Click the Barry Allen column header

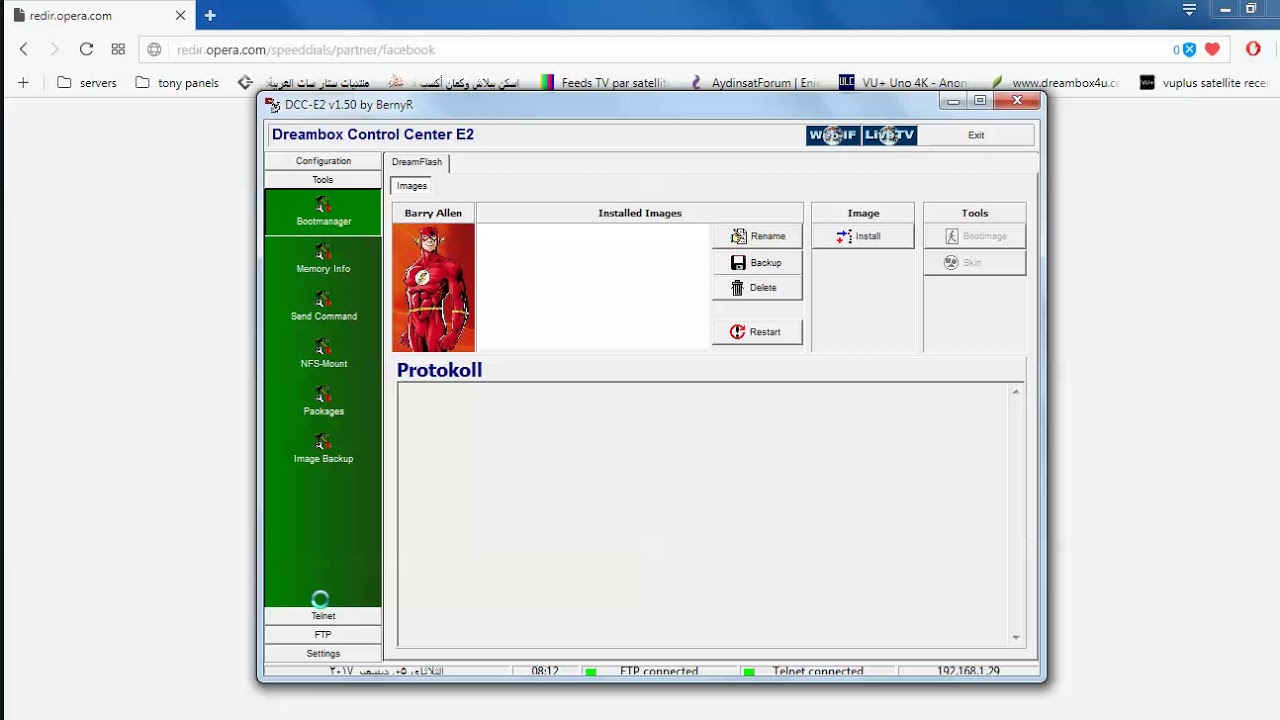pos(433,213)
